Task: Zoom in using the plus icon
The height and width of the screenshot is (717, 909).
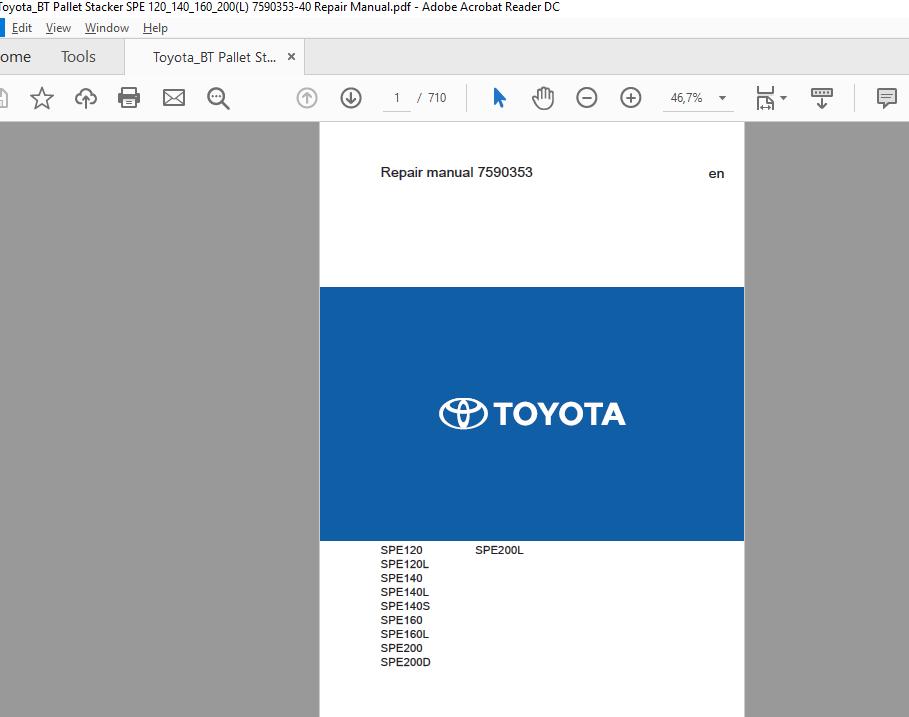Action: pyautogui.click(x=631, y=98)
